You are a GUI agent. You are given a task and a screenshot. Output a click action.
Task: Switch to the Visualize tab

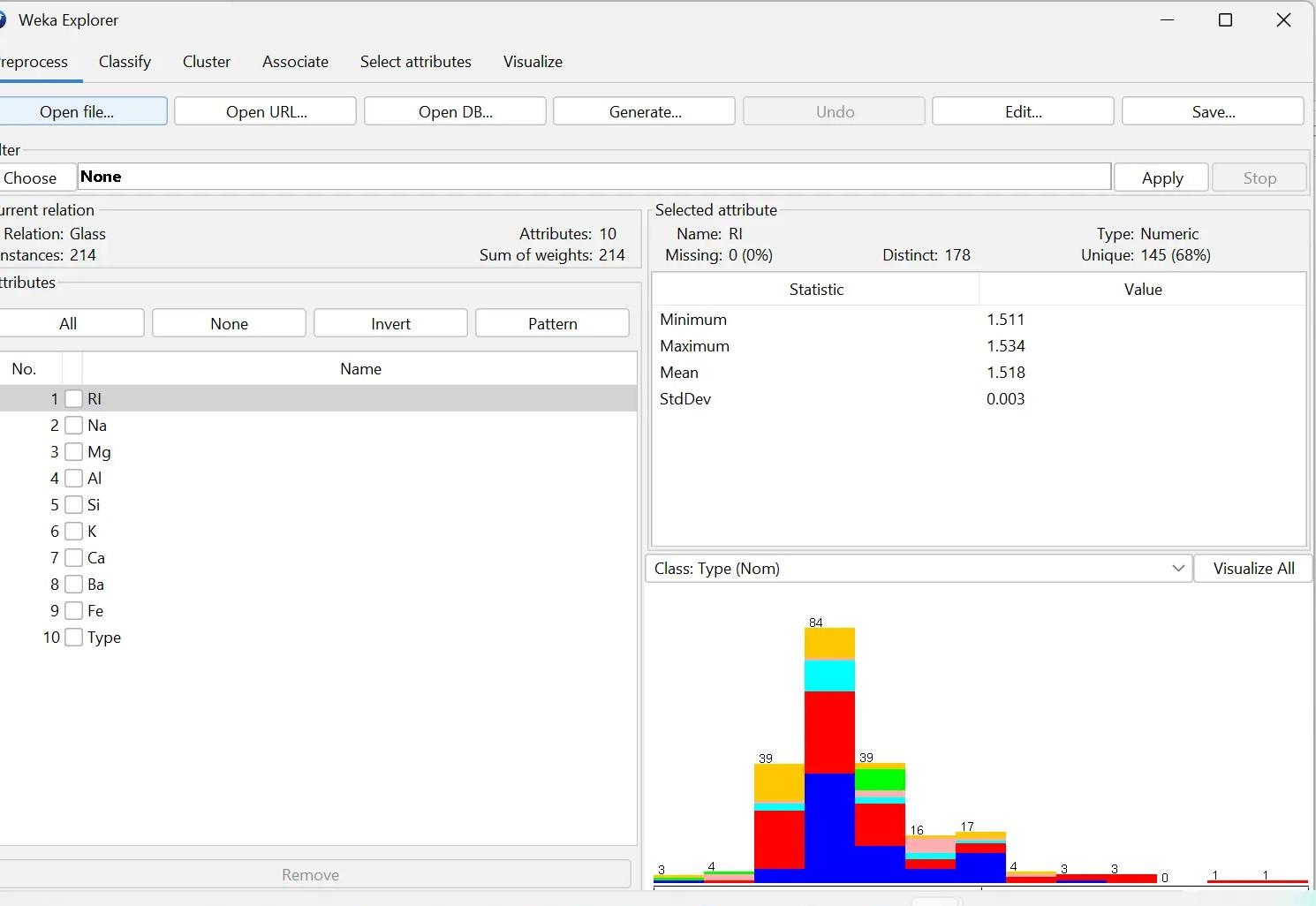(x=532, y=61)
